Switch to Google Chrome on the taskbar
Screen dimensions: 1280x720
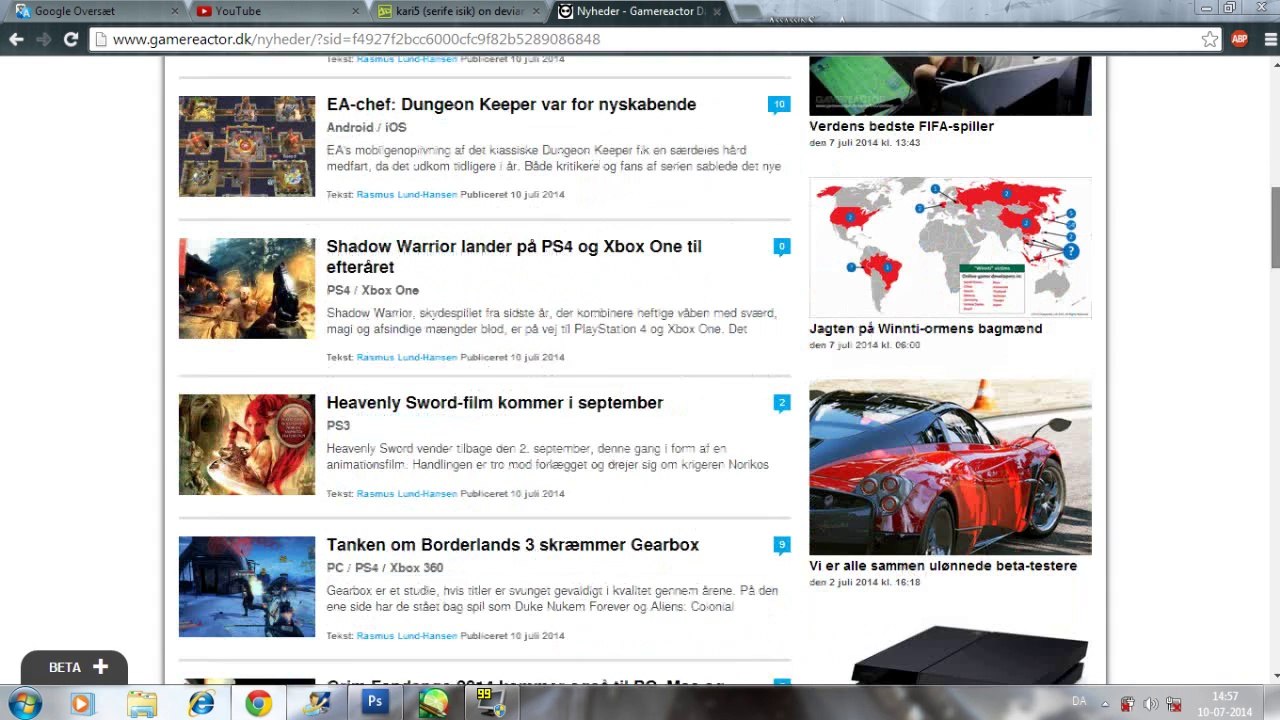click(259, 703)
